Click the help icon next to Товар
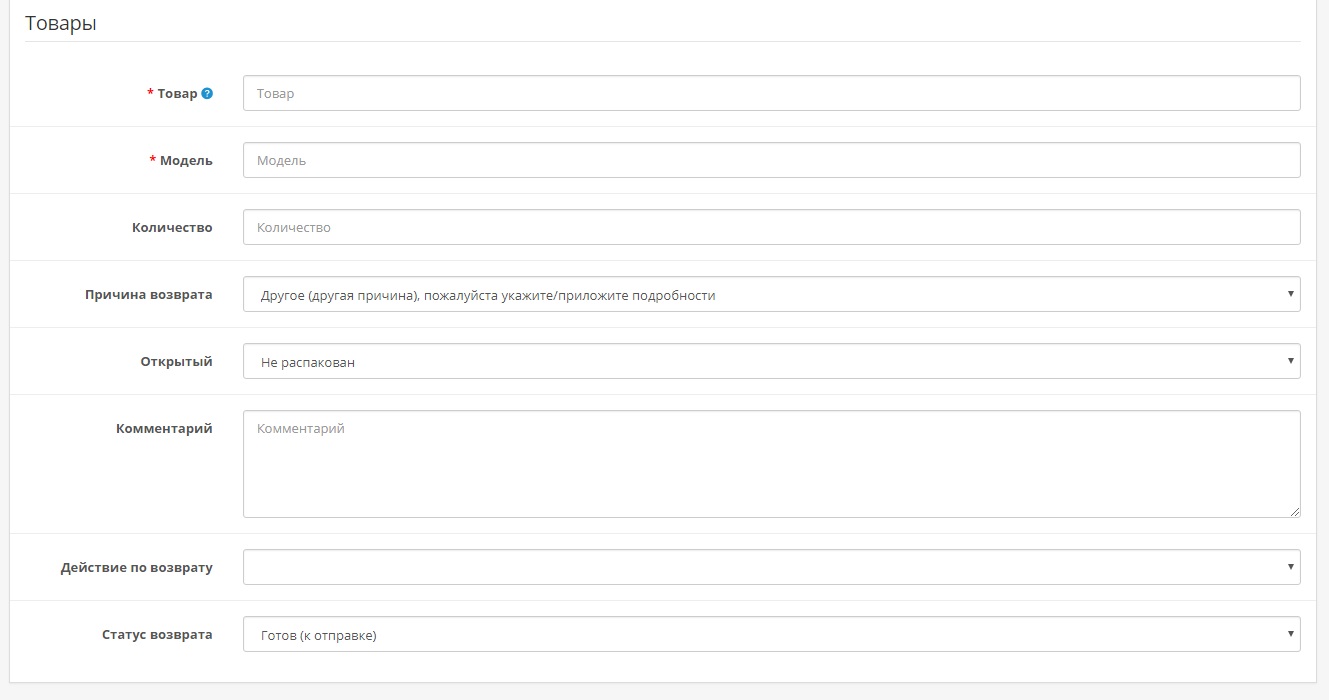This screenshot has height=700, width=1329. 207,93
